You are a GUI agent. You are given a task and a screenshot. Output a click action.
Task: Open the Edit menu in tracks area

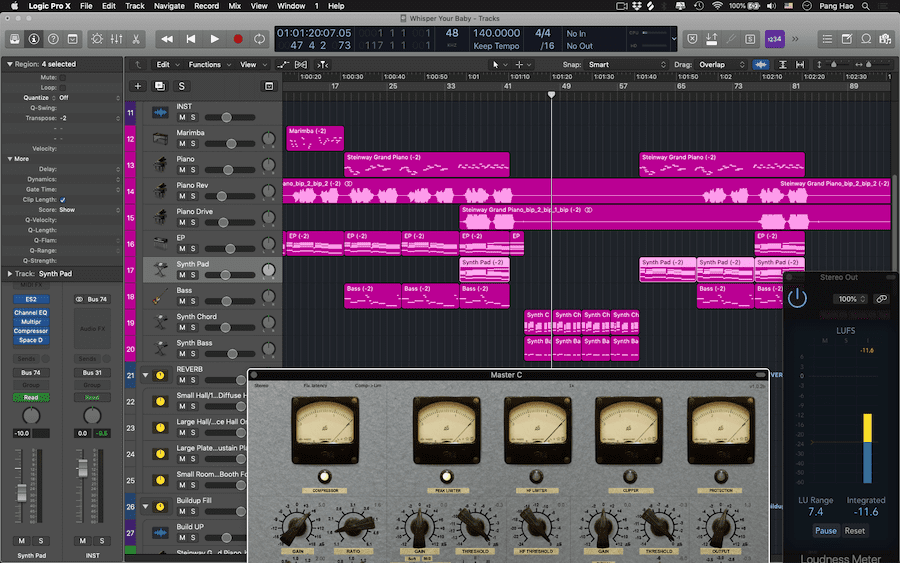[x=168, y=65]
